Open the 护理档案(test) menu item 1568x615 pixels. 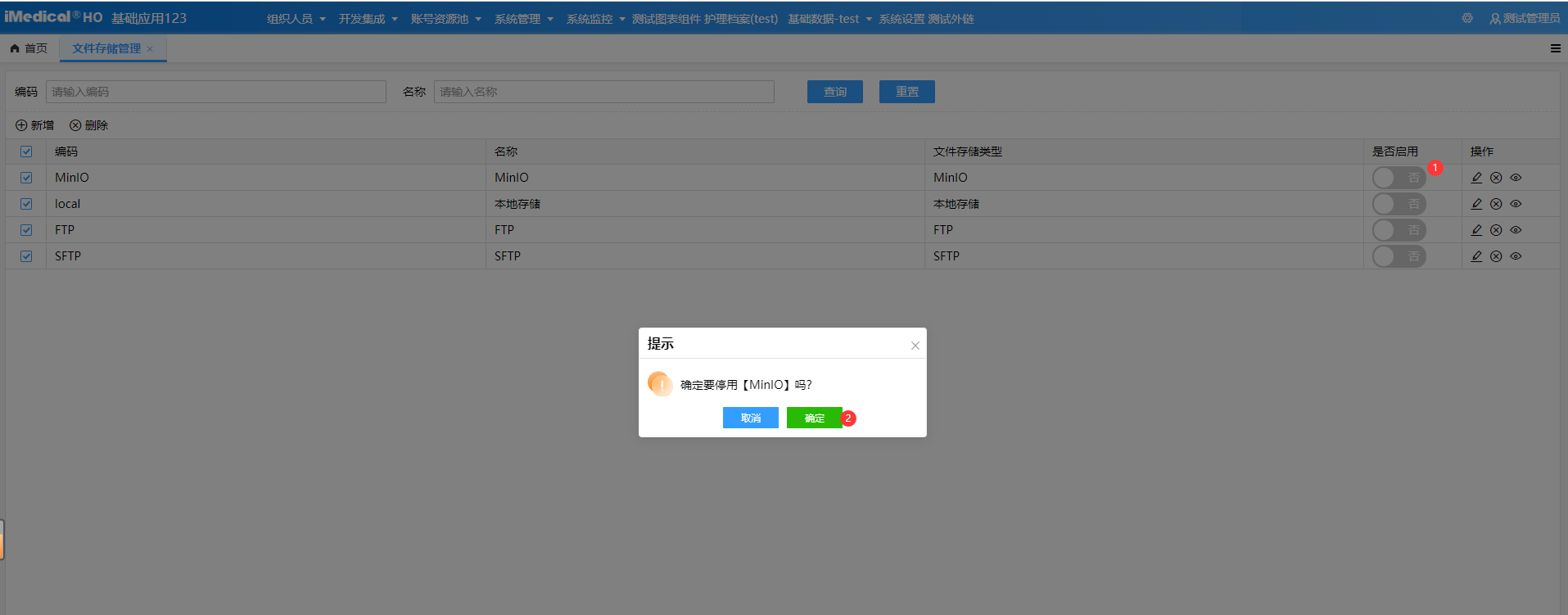741,19
